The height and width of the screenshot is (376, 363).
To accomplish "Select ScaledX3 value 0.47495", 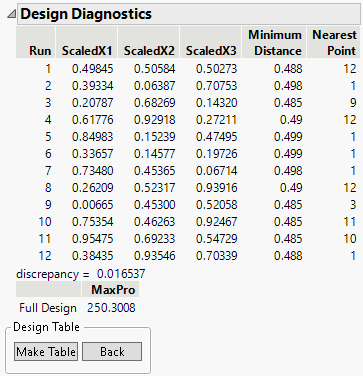I will point(217,137).
